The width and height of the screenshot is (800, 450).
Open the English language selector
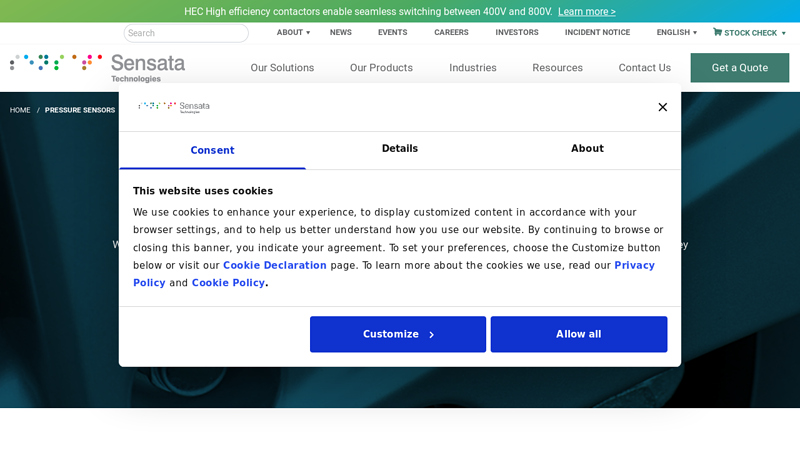[676, 32]
